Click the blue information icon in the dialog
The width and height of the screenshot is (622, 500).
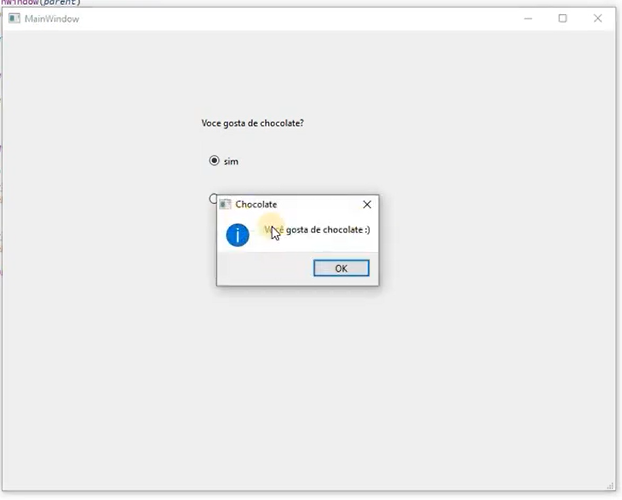pyautogui.click(x=237, y=235)
